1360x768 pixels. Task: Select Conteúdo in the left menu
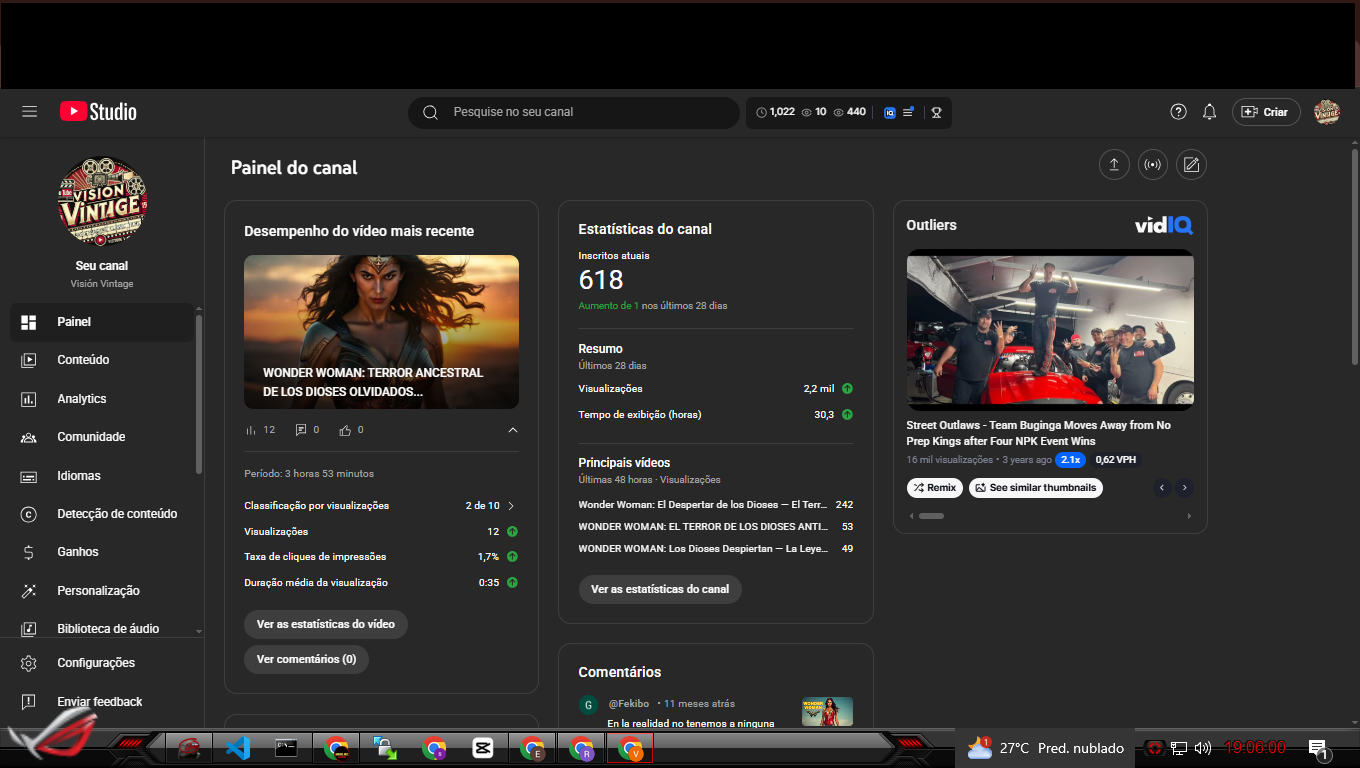pos(83,360)
